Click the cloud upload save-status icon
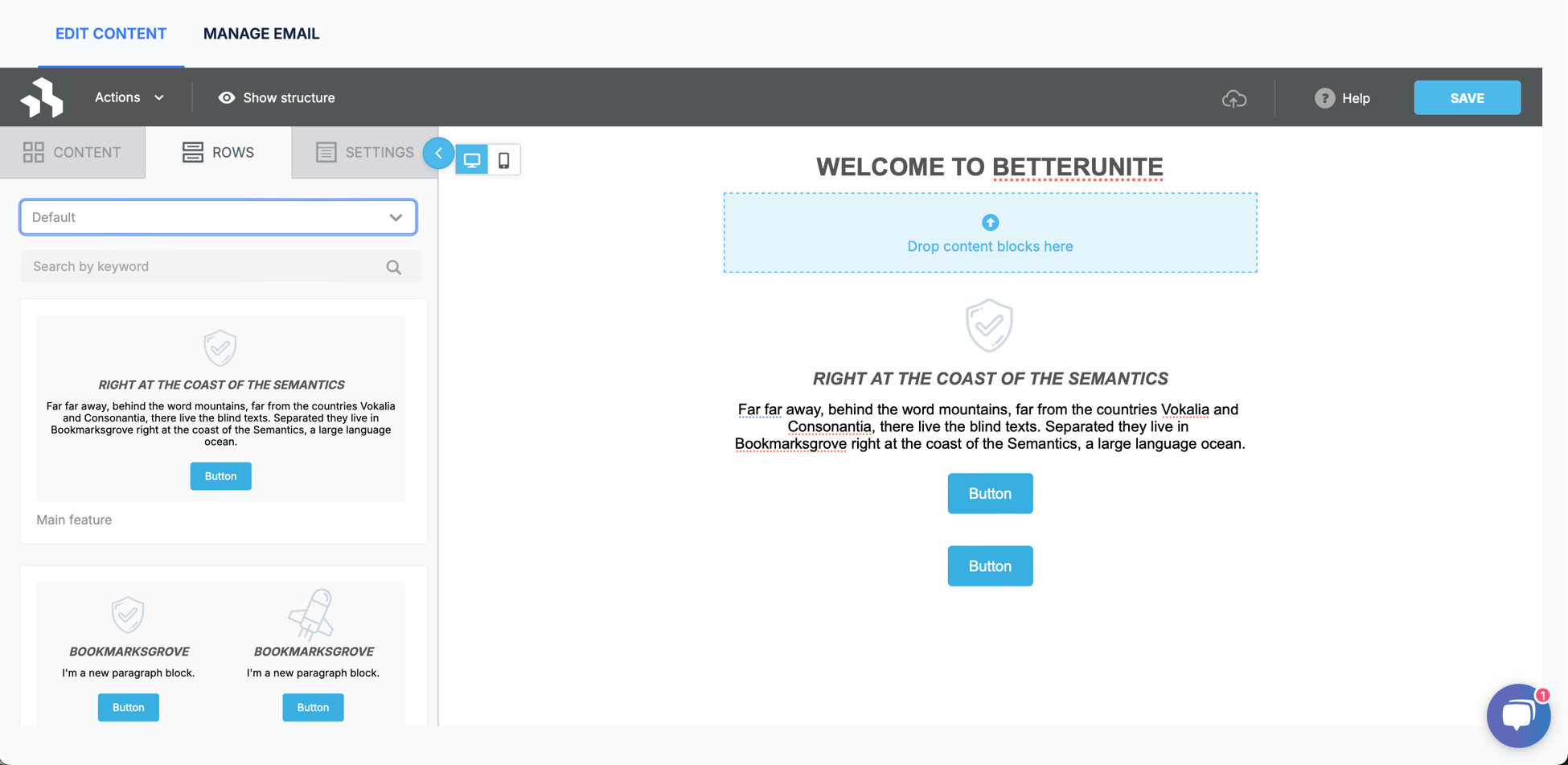The height and width of the screenshot is (765, 1568). tap(1234, 98)
